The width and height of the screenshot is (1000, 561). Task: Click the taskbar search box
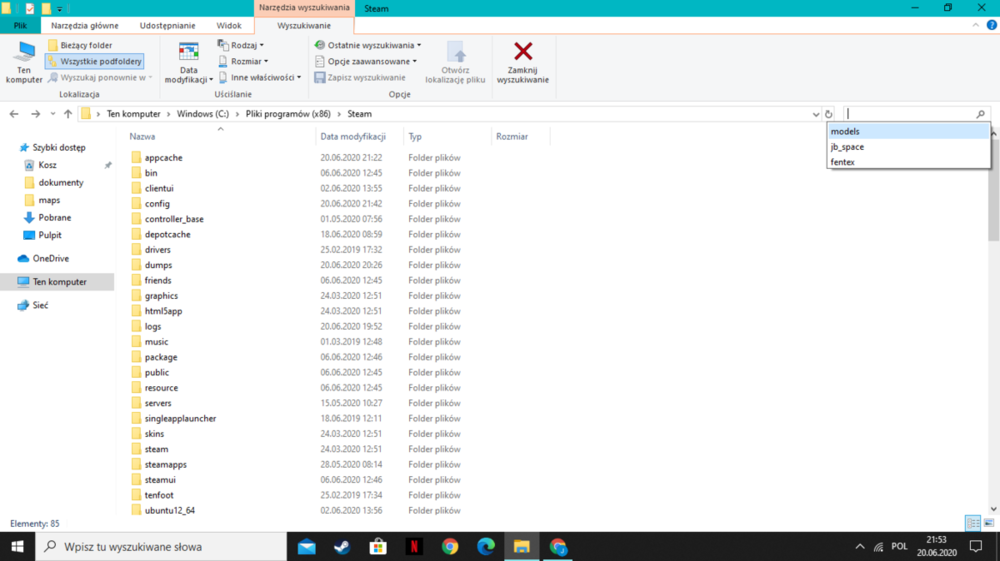point(161,547)
